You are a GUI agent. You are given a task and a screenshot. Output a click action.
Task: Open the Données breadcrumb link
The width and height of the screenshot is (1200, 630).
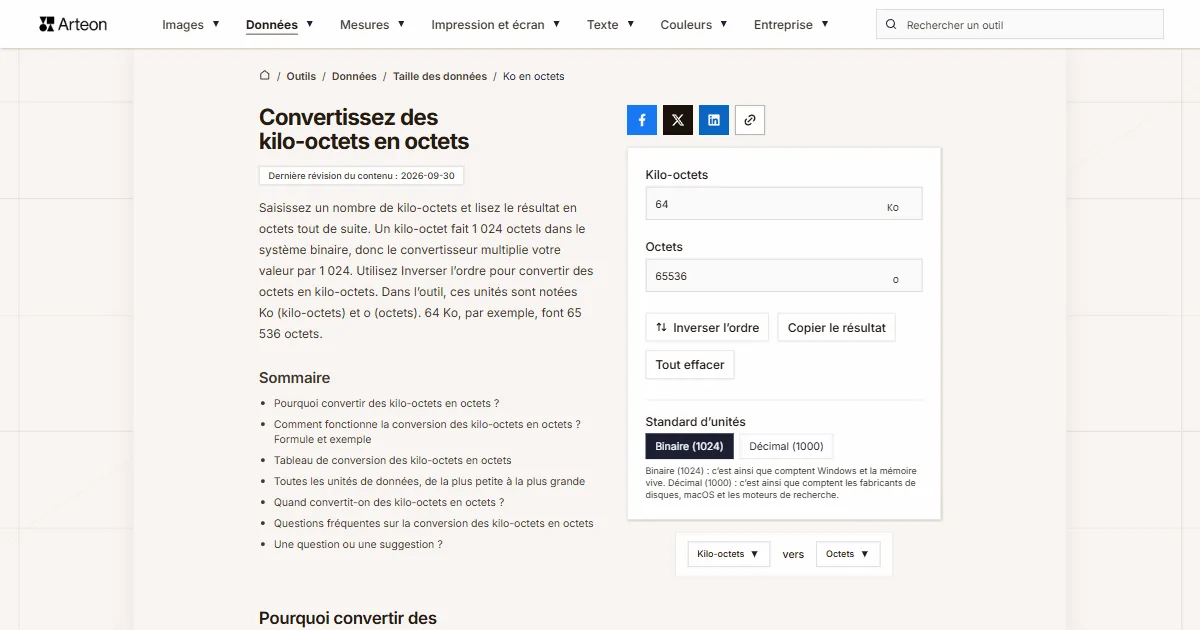[x=354, y=76]
